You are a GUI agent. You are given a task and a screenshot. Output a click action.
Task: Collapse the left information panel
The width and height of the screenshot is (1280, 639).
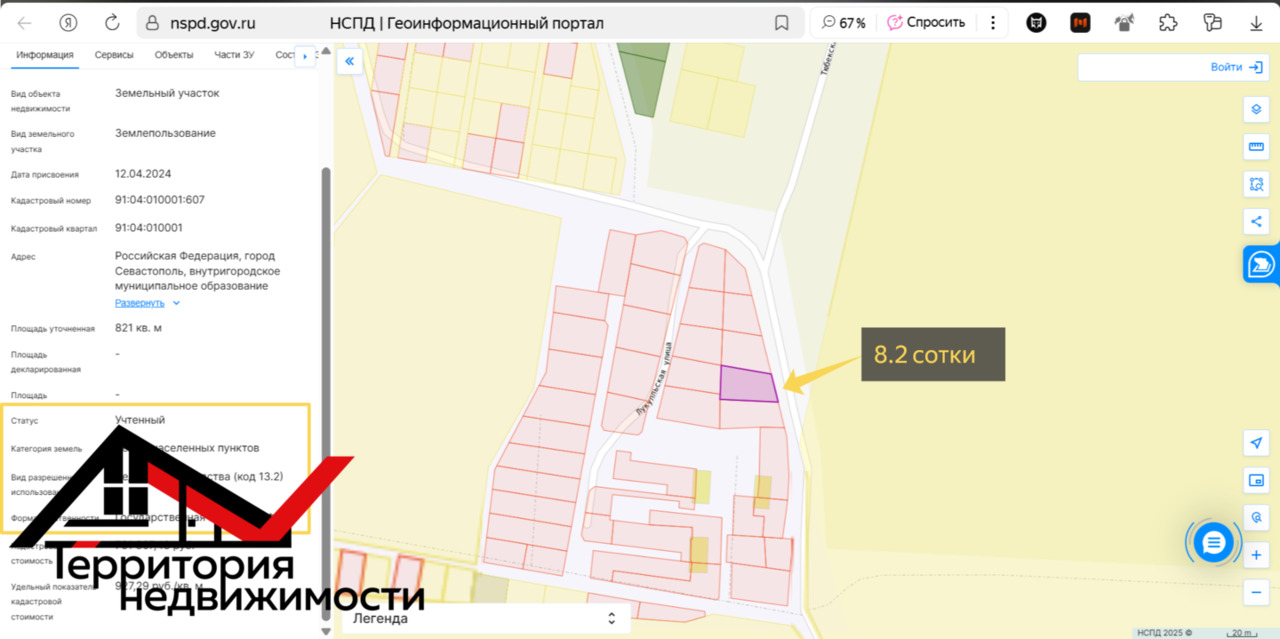[350, 62]
